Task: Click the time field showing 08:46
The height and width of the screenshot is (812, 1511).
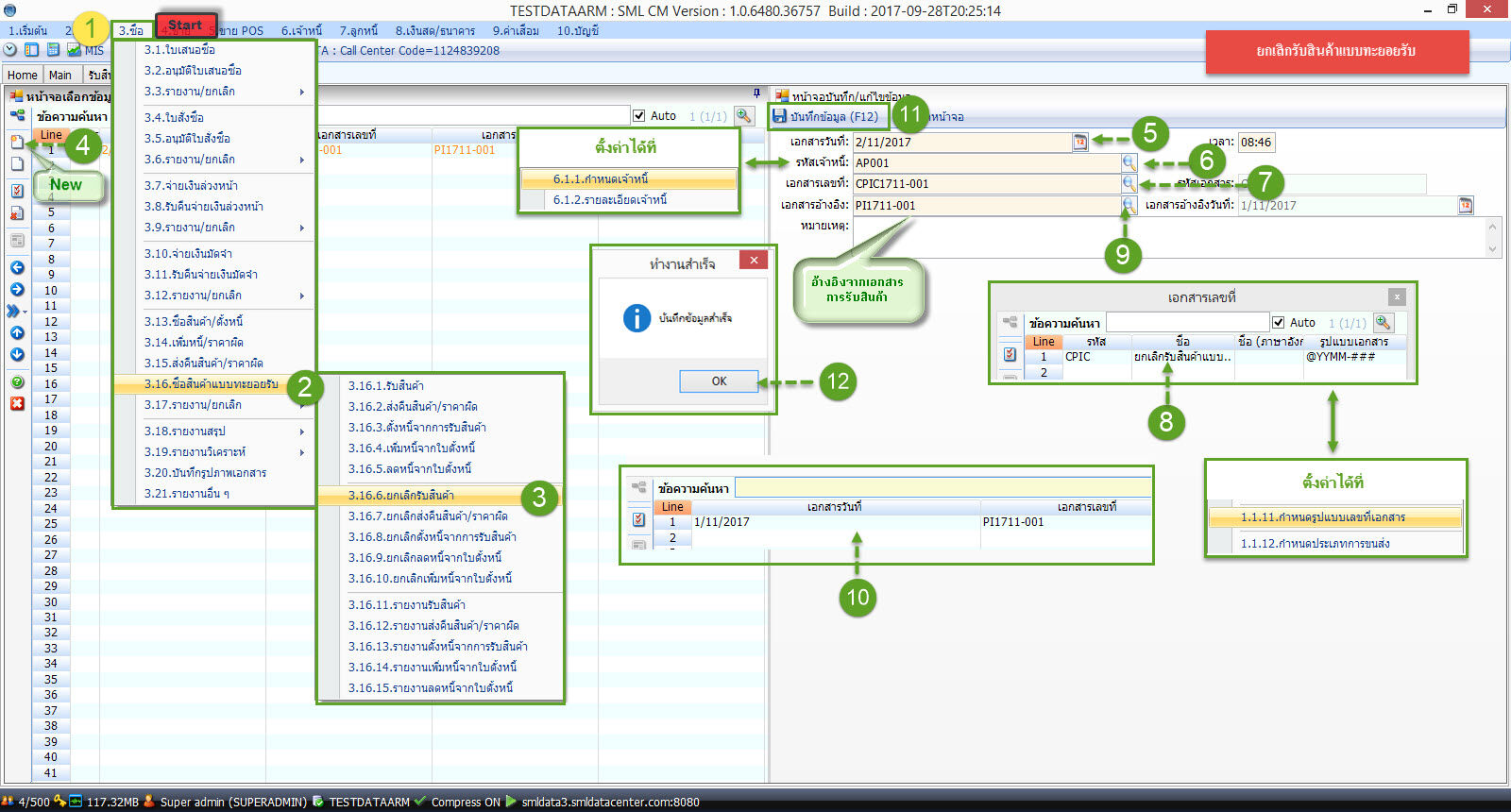Action: pyautogui.click(x=1256, y=142)
